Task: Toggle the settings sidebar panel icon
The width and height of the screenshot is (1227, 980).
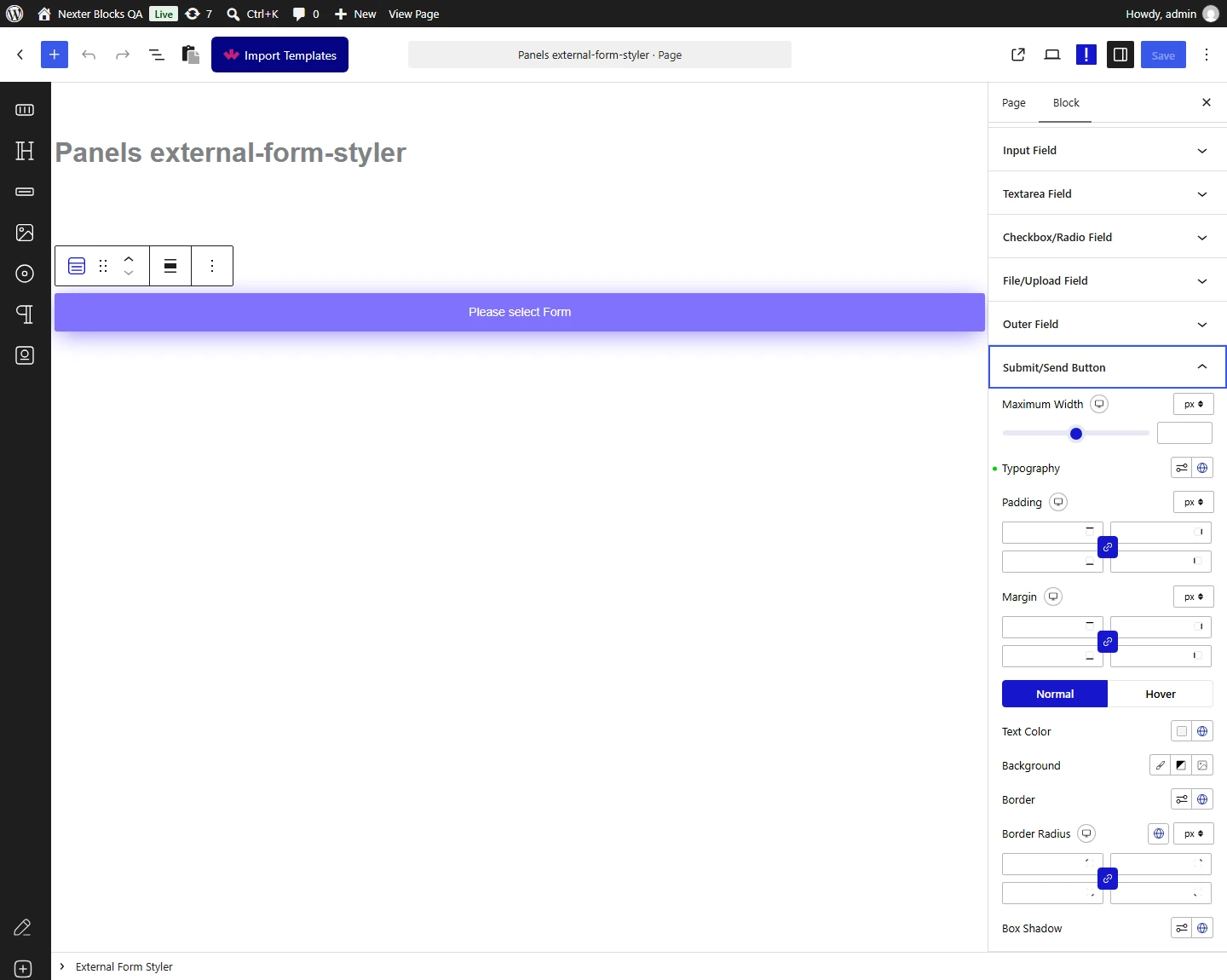Action: (1120, 55)
